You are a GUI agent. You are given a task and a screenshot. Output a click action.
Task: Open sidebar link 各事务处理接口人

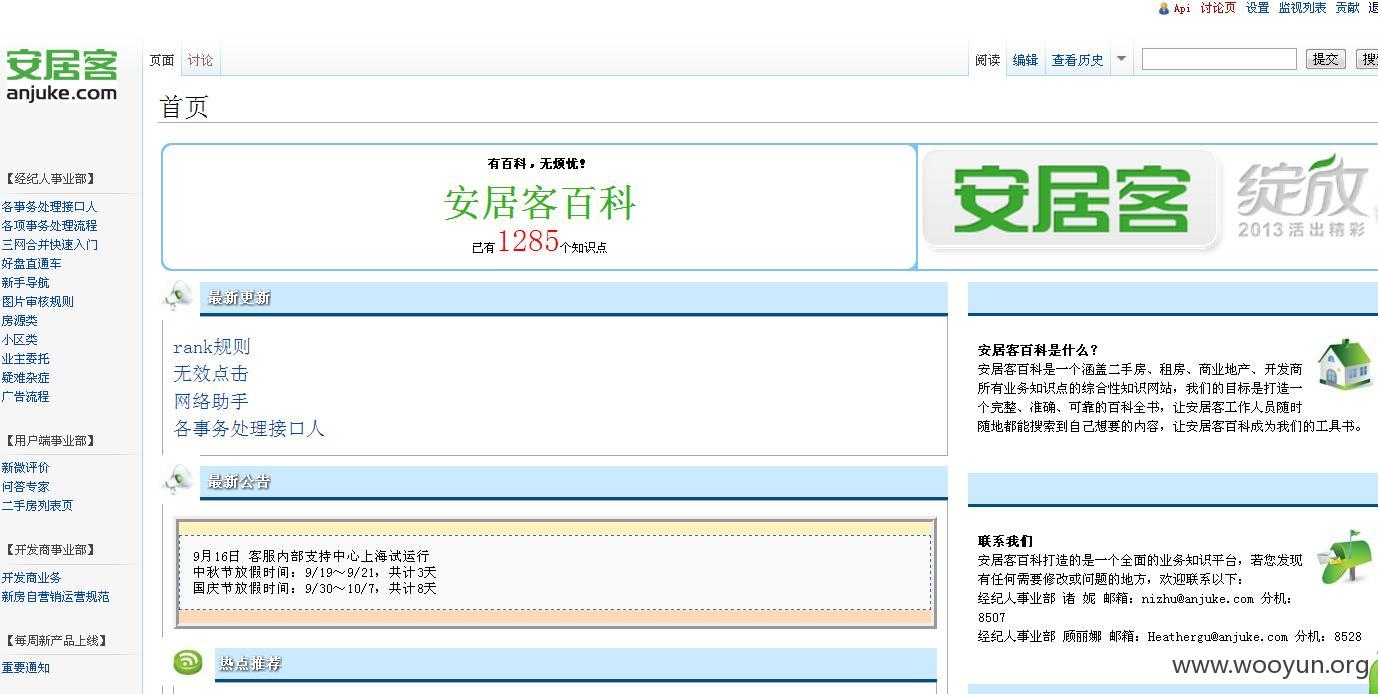tap(49, 207)
